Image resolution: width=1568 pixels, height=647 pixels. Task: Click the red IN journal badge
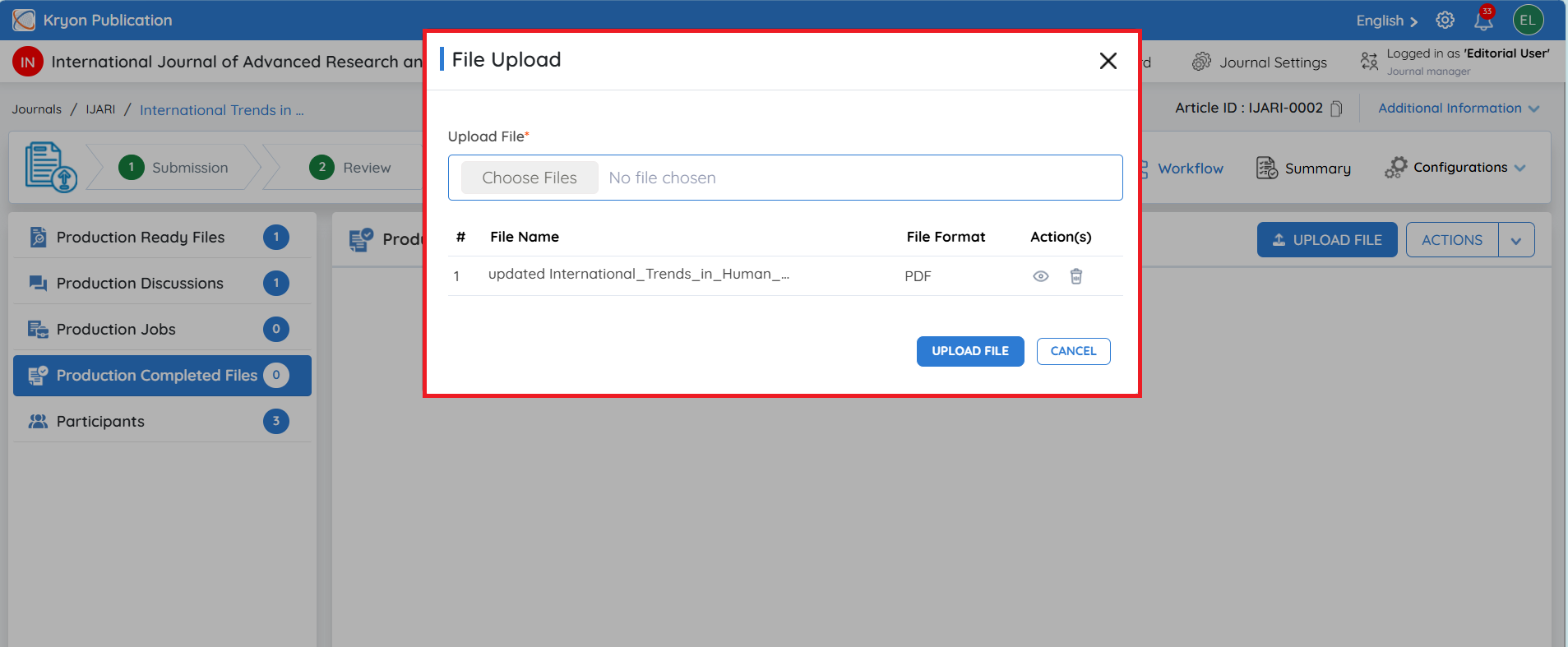tap(28, 62)
